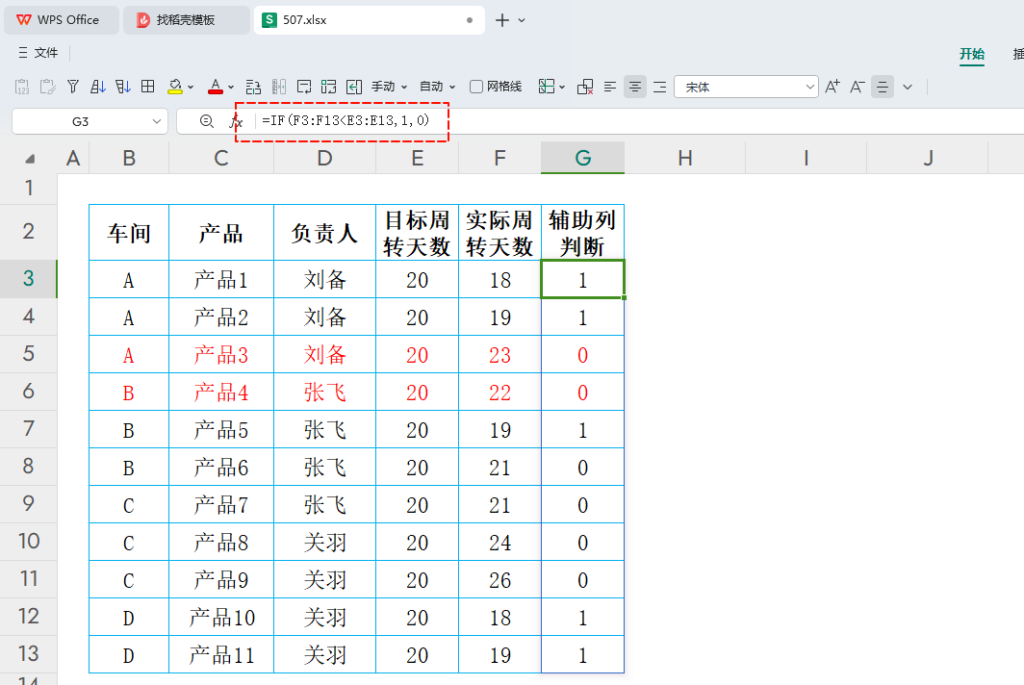This screenshot has width=1024, height=685.
Task: Click the 目标周转天数 header cell
Action: coord(417,232)
